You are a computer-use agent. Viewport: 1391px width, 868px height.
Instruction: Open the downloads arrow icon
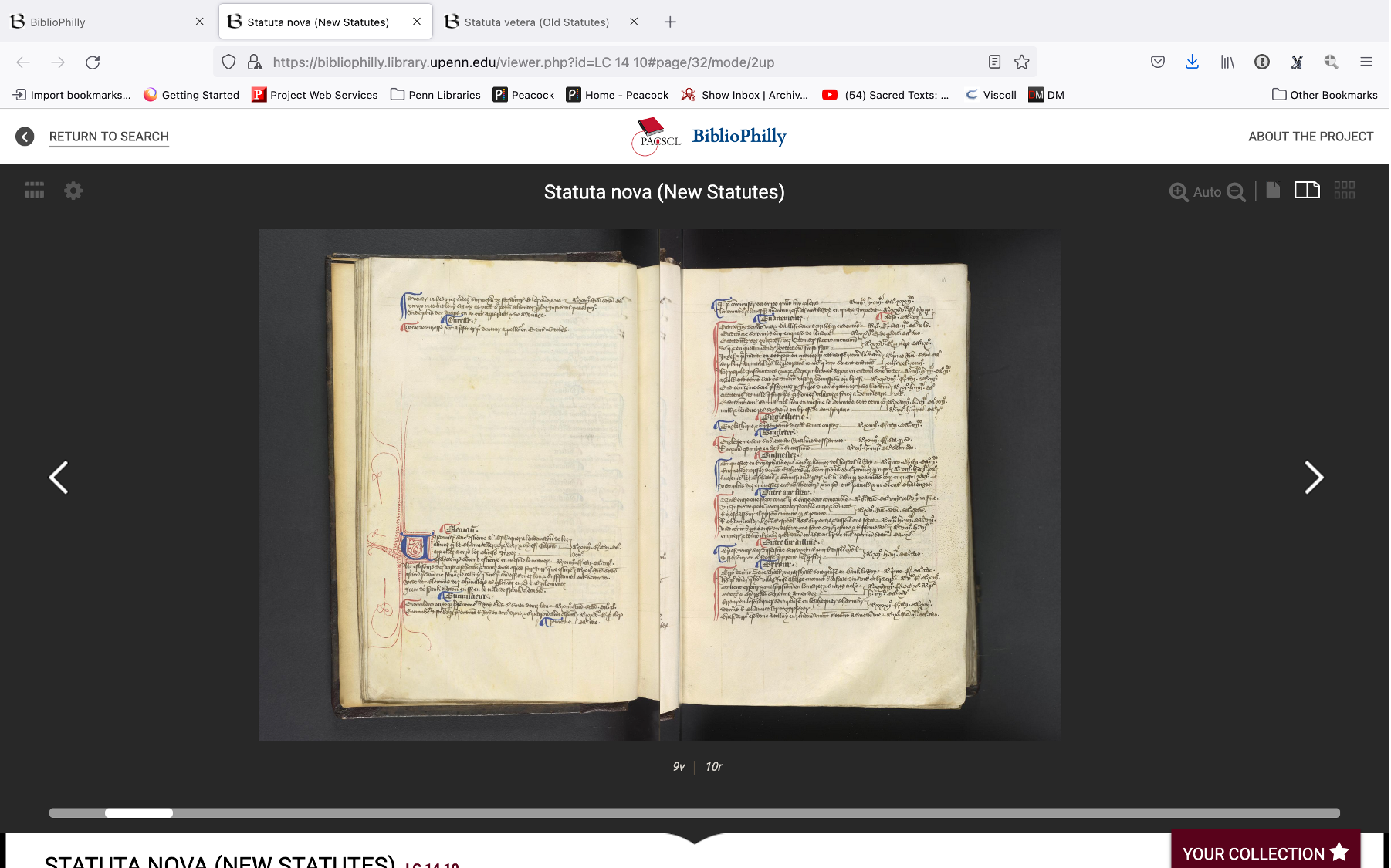coord(1192,62)
